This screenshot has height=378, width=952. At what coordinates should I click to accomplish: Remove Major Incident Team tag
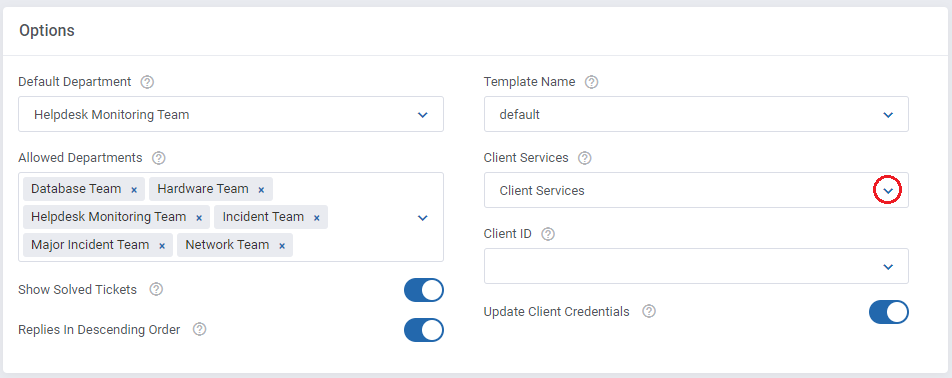pyautogui.click(x=162, y=246)
